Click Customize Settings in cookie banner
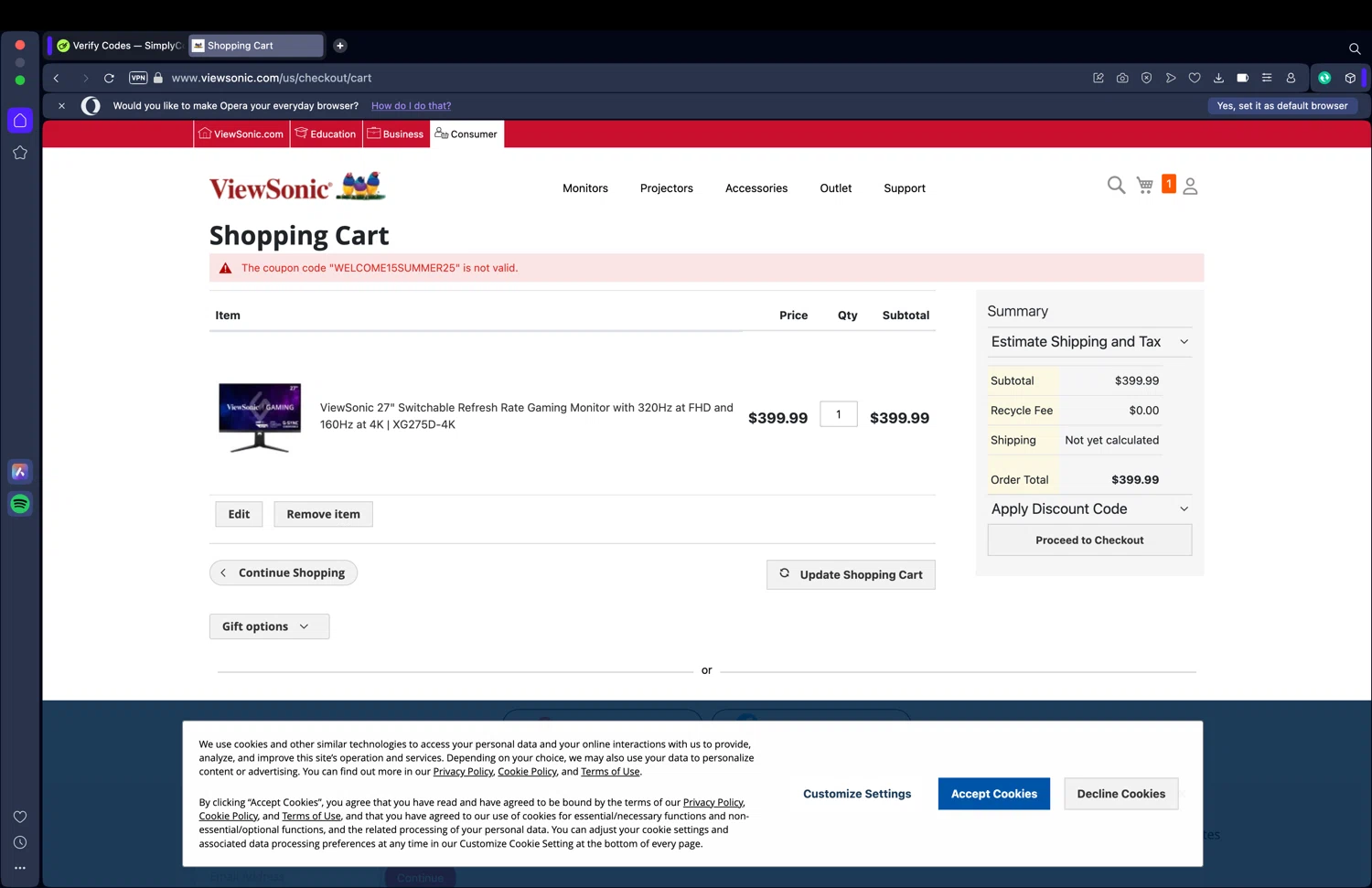 (857, 794)
